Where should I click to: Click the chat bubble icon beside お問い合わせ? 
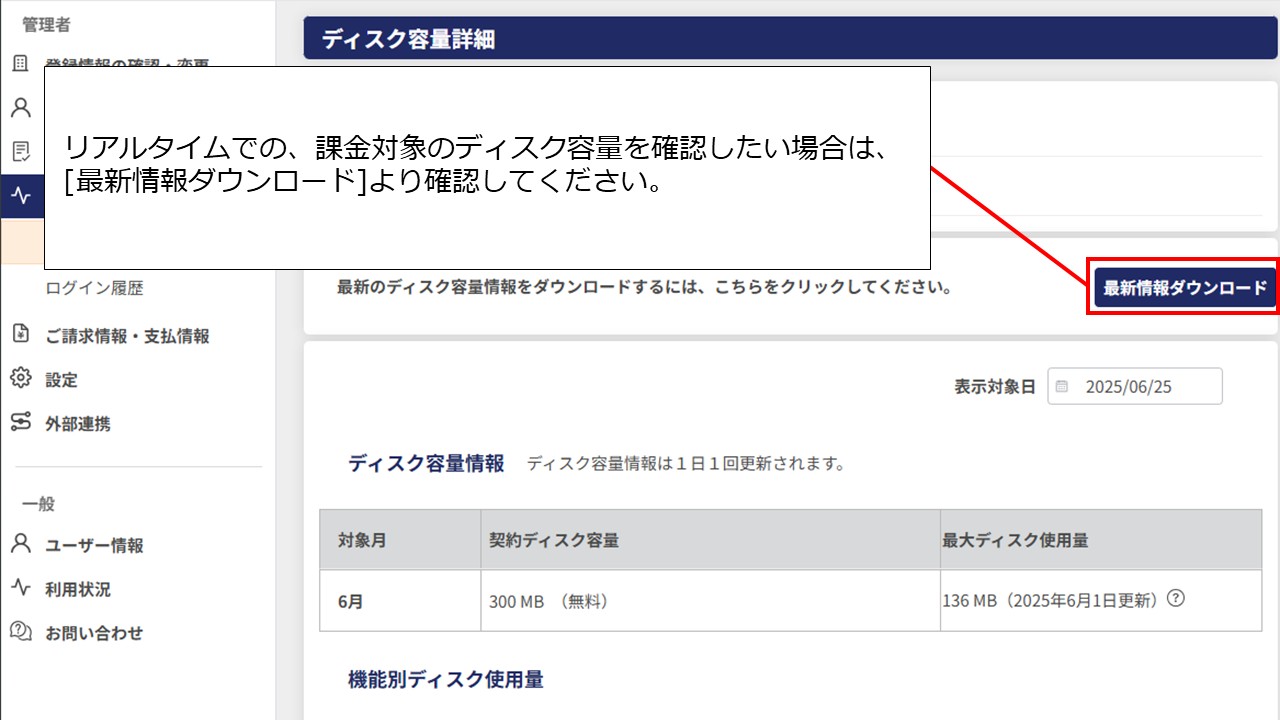tap(20, 632)
